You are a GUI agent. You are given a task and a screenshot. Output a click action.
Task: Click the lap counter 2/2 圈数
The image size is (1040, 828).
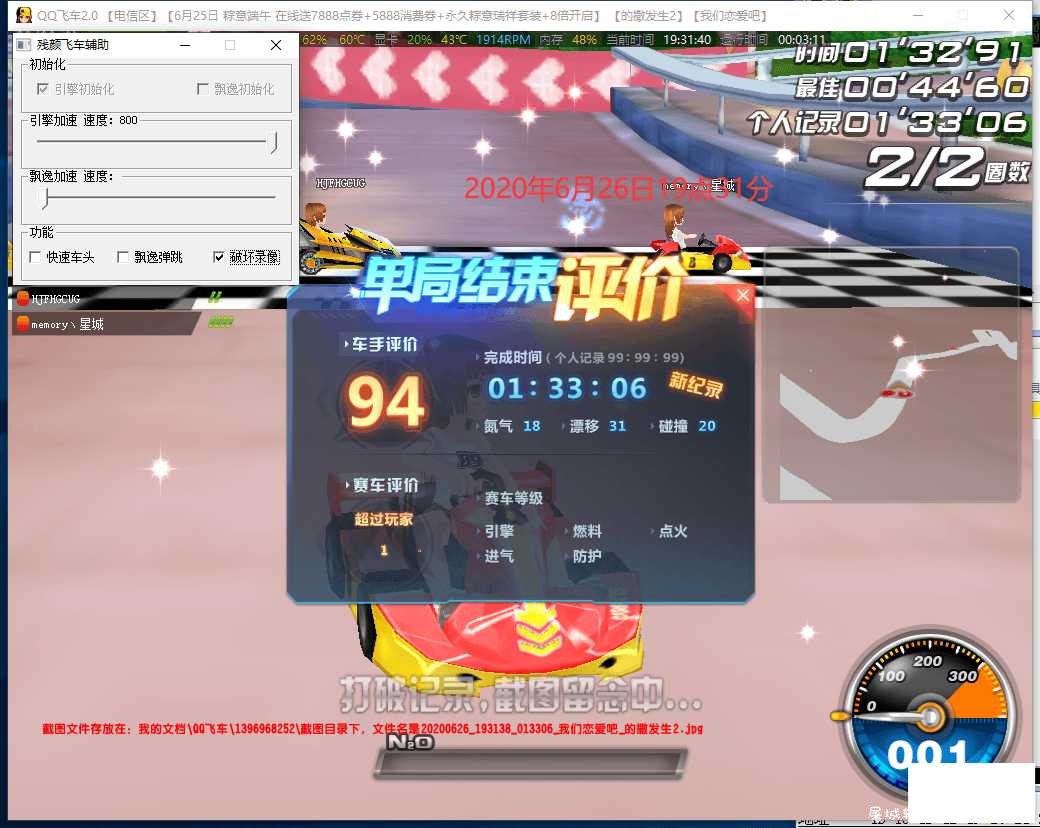point(947,167)
